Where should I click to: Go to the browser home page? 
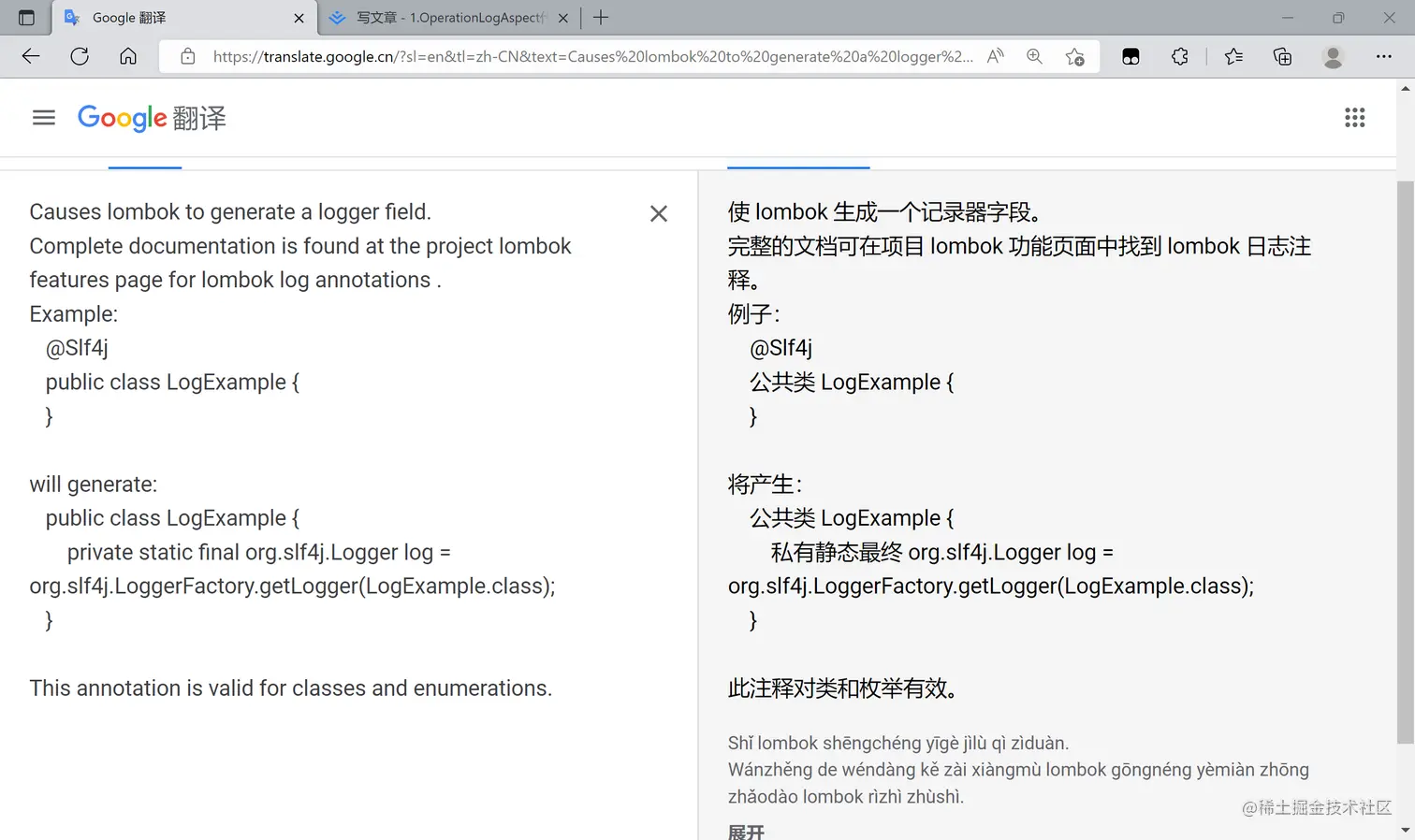click(128, 56)
